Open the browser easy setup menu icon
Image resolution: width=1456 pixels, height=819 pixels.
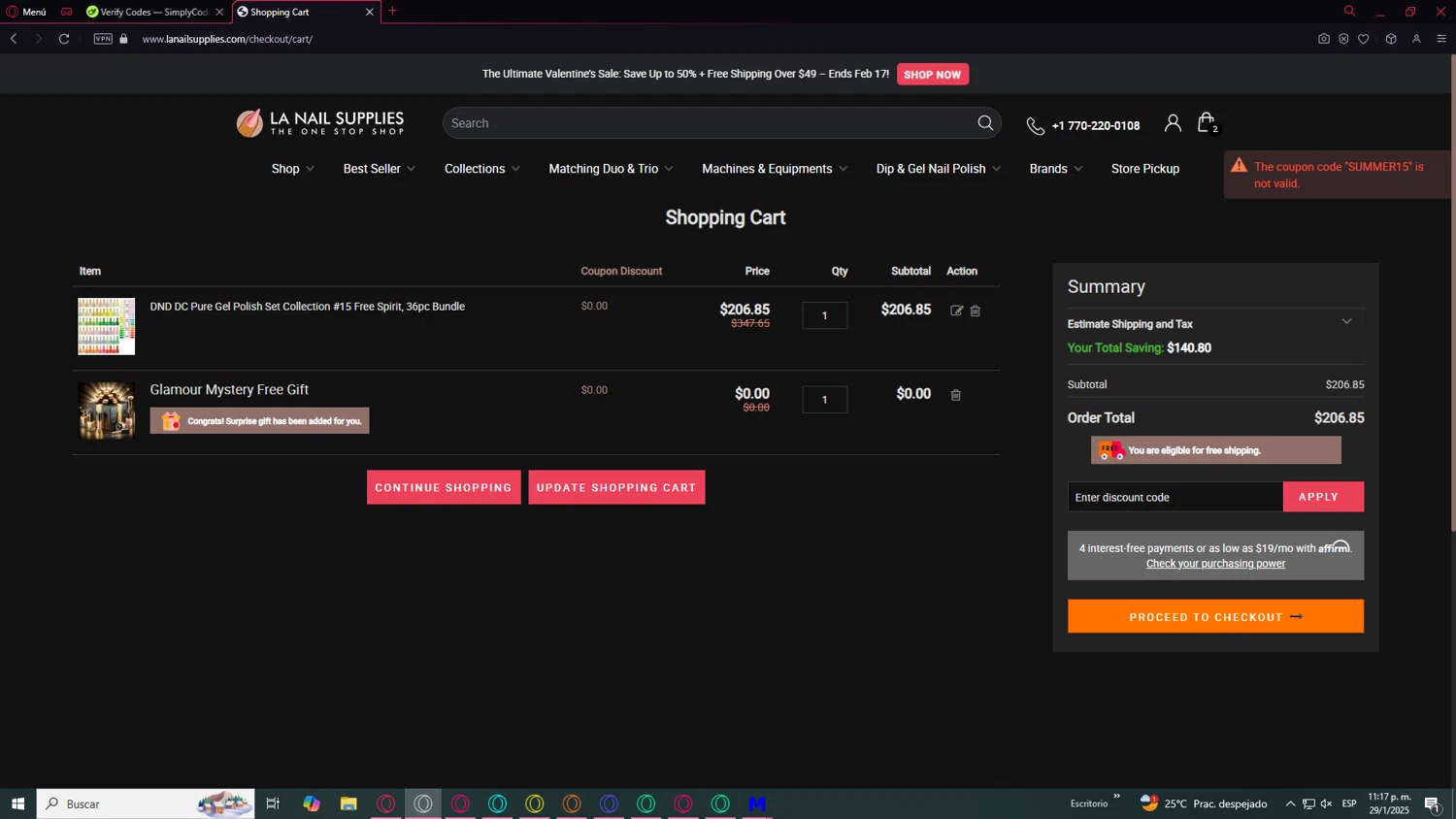[1441, 39]
